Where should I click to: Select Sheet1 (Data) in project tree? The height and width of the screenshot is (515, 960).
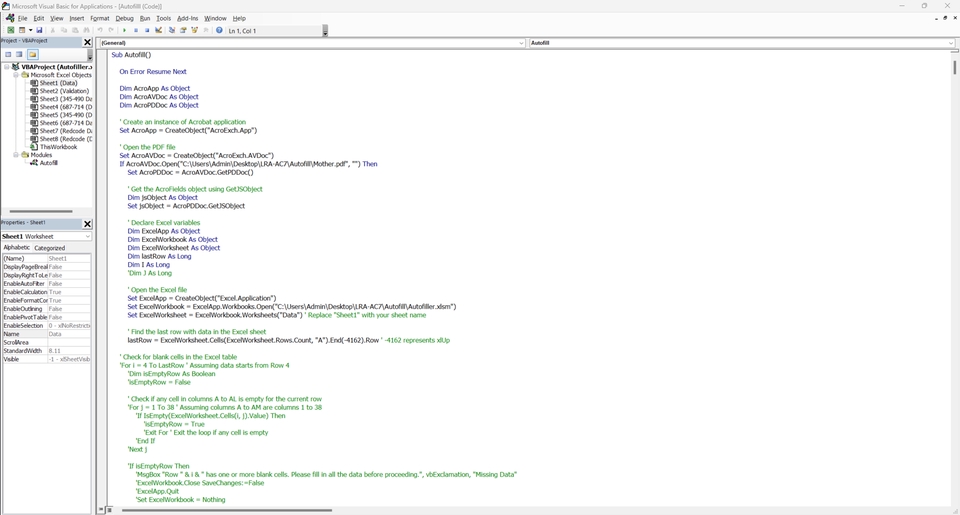(58, 83)
